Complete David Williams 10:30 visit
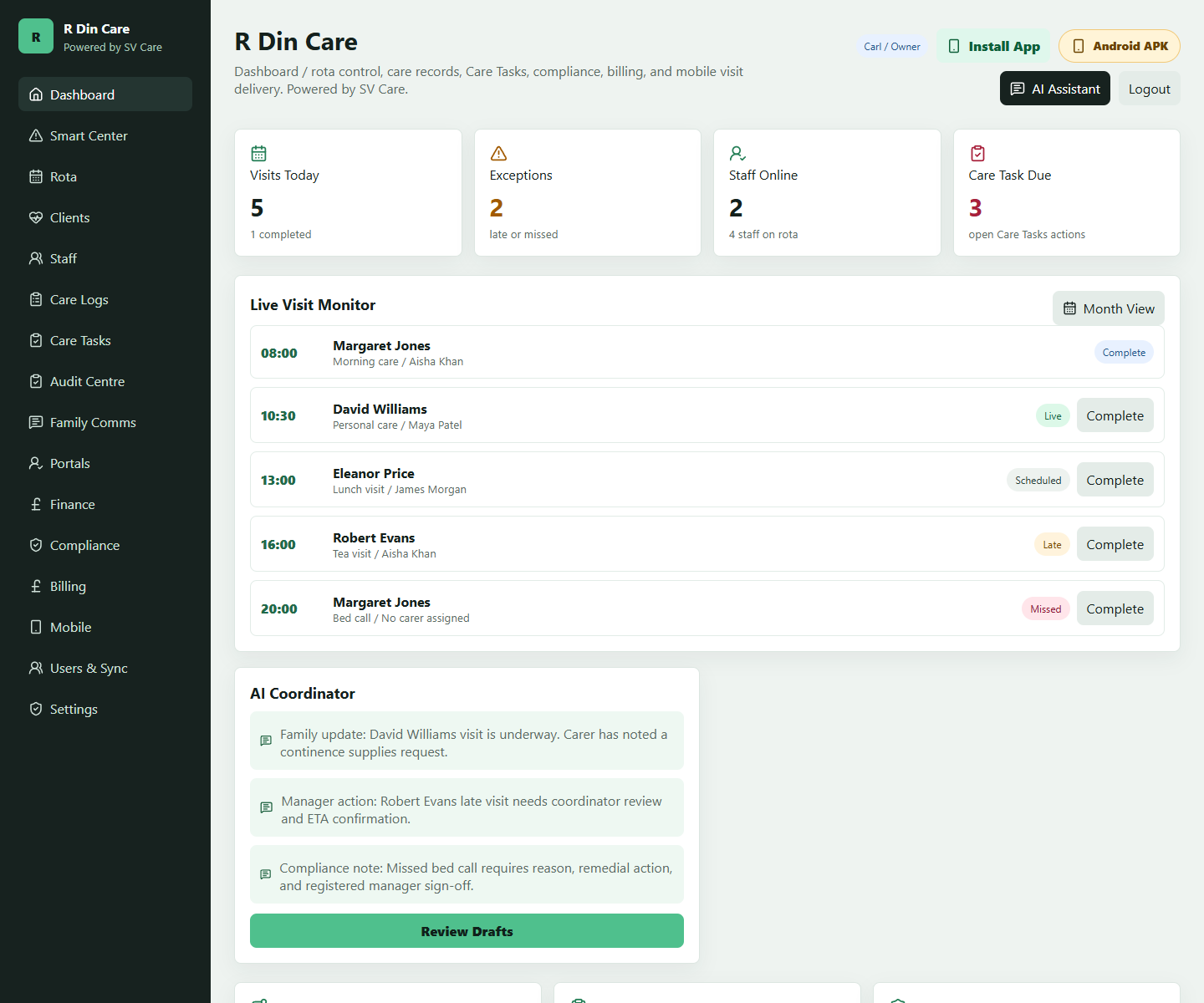This screenshot has height=1003, width=1204. click(1115, 415)
